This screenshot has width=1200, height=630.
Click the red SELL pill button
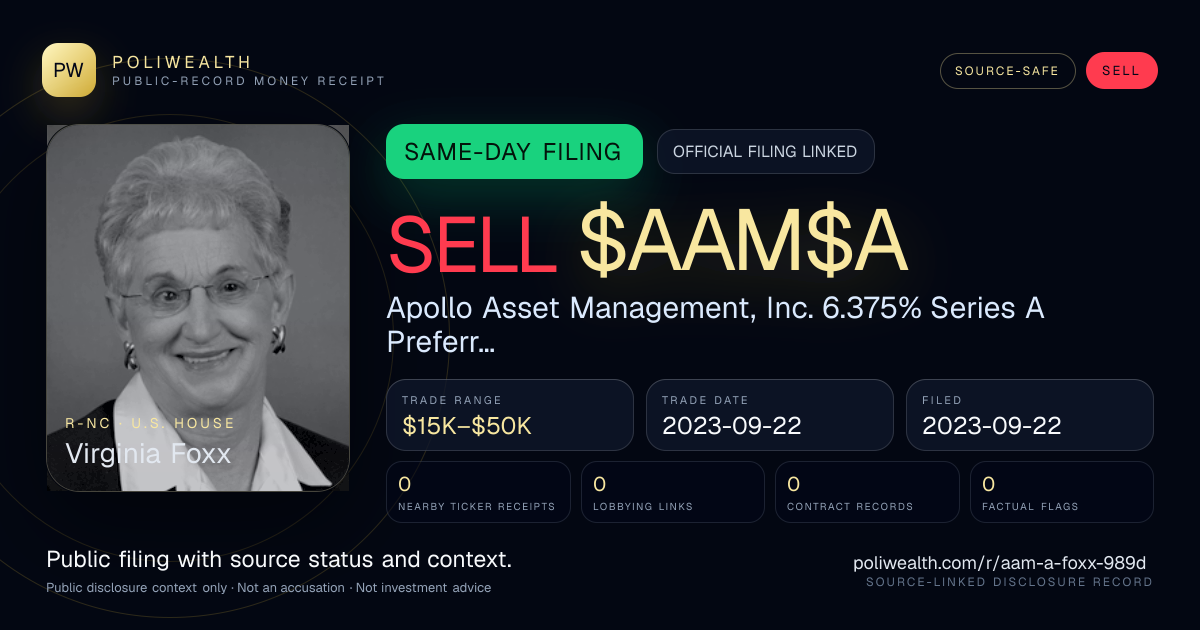[x=1121, y=71]
